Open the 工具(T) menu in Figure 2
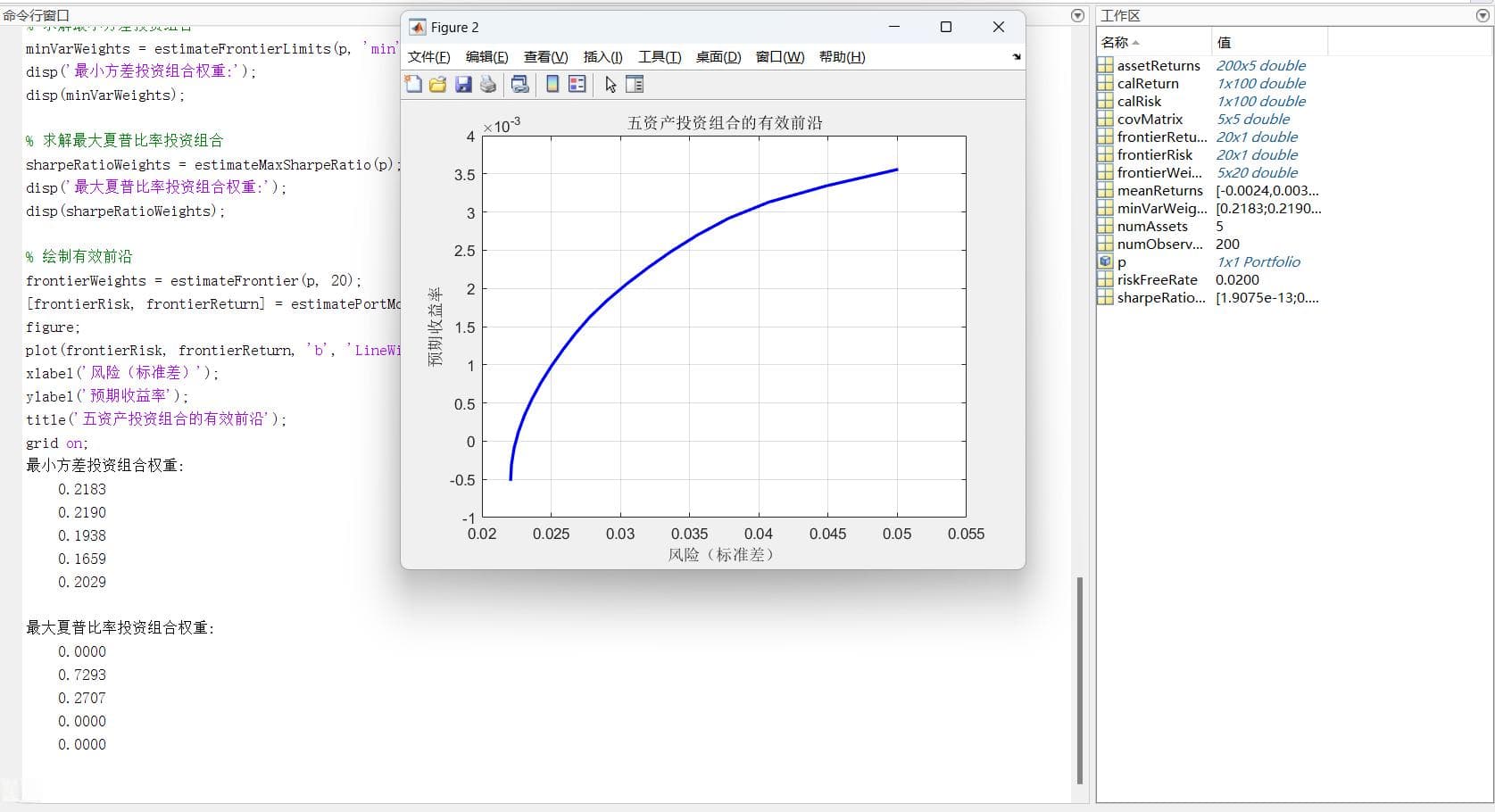This screenshot has width=1495, height=812. coord(660,56)
